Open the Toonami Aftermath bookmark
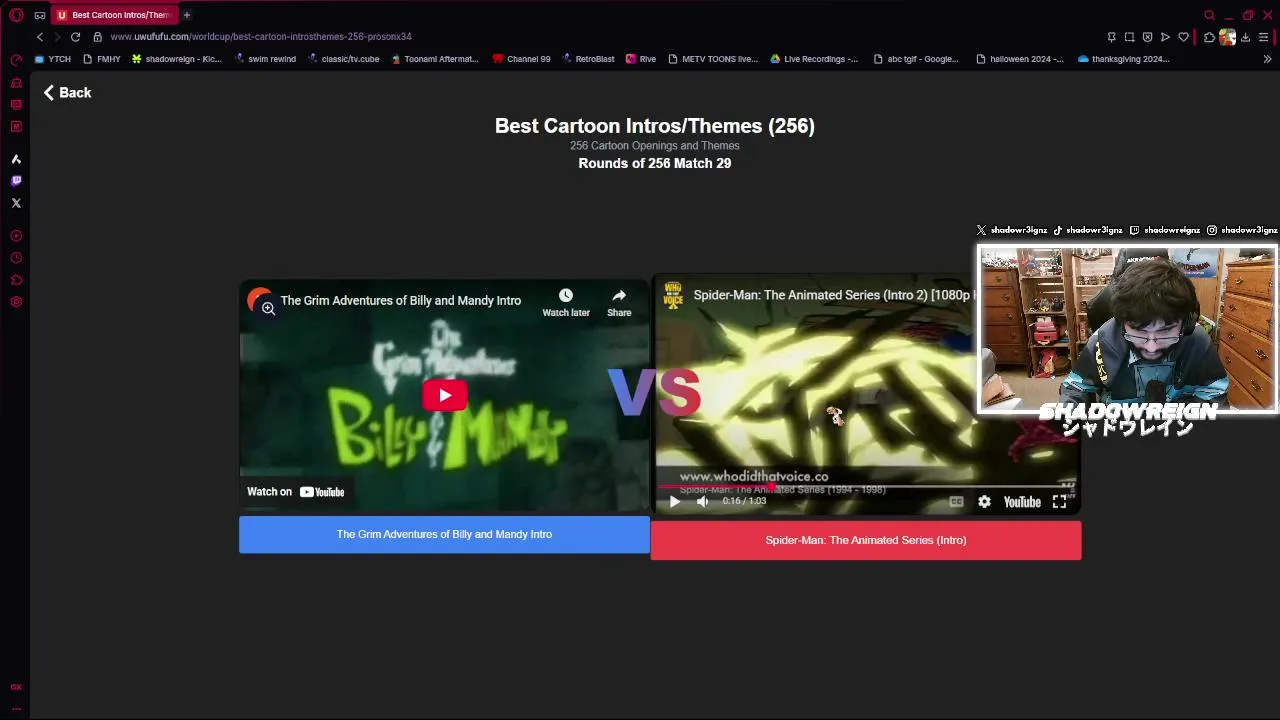Image resolution: width=1280 pixels, height=720 pixels. pyautogui.click(x=435, y=59)
